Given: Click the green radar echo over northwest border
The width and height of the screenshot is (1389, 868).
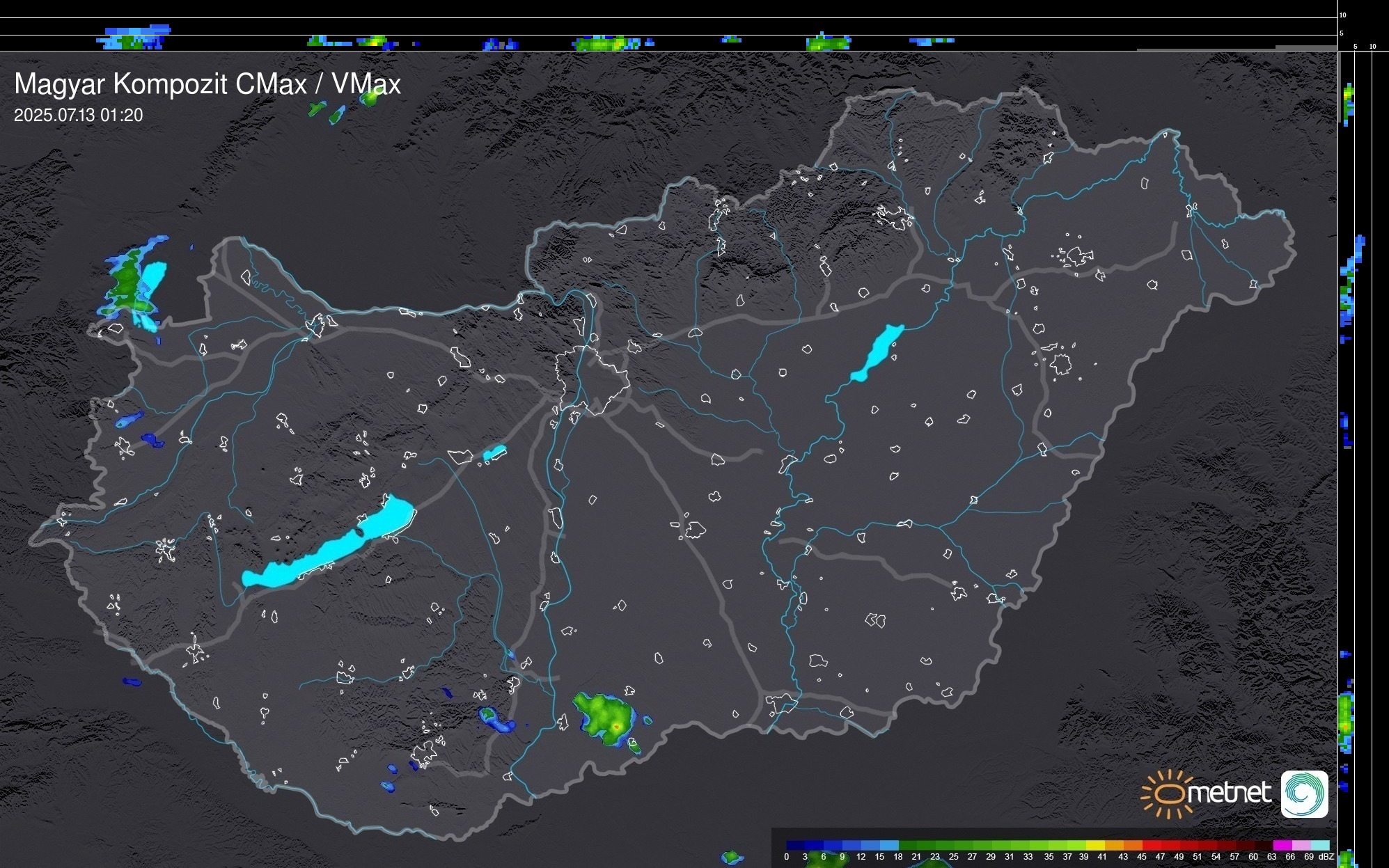Looking at the screenshot, I should click(127, 282).
